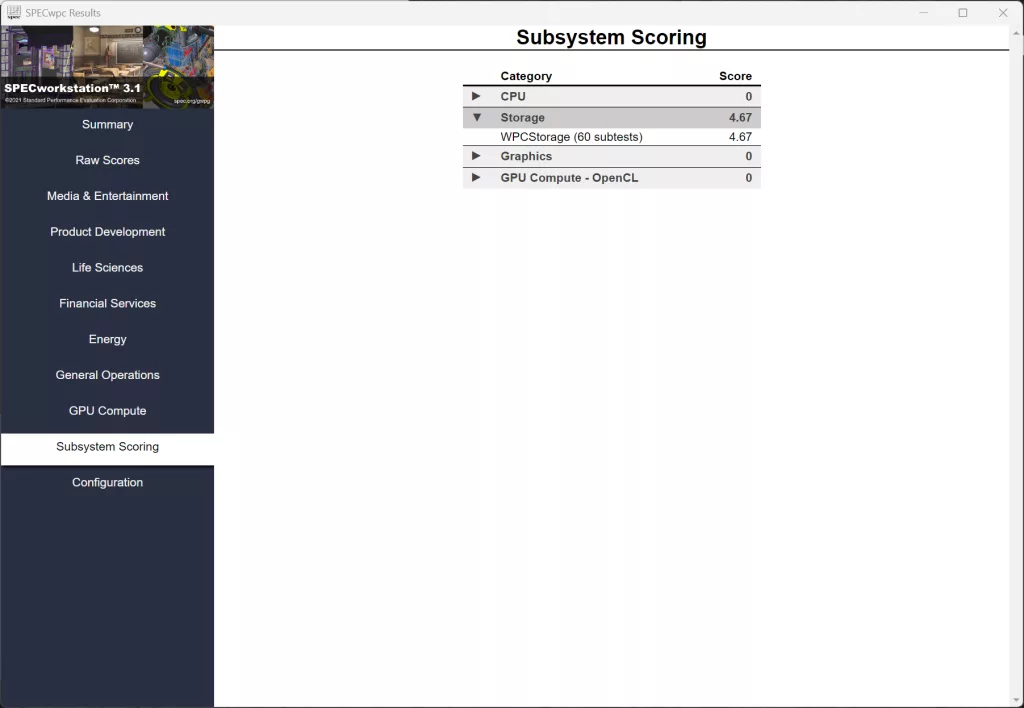Image resolution: width=1024 pixels, height=708 pixels.
Task: Open the GPU Compute section
Action: tap(107, 411)
